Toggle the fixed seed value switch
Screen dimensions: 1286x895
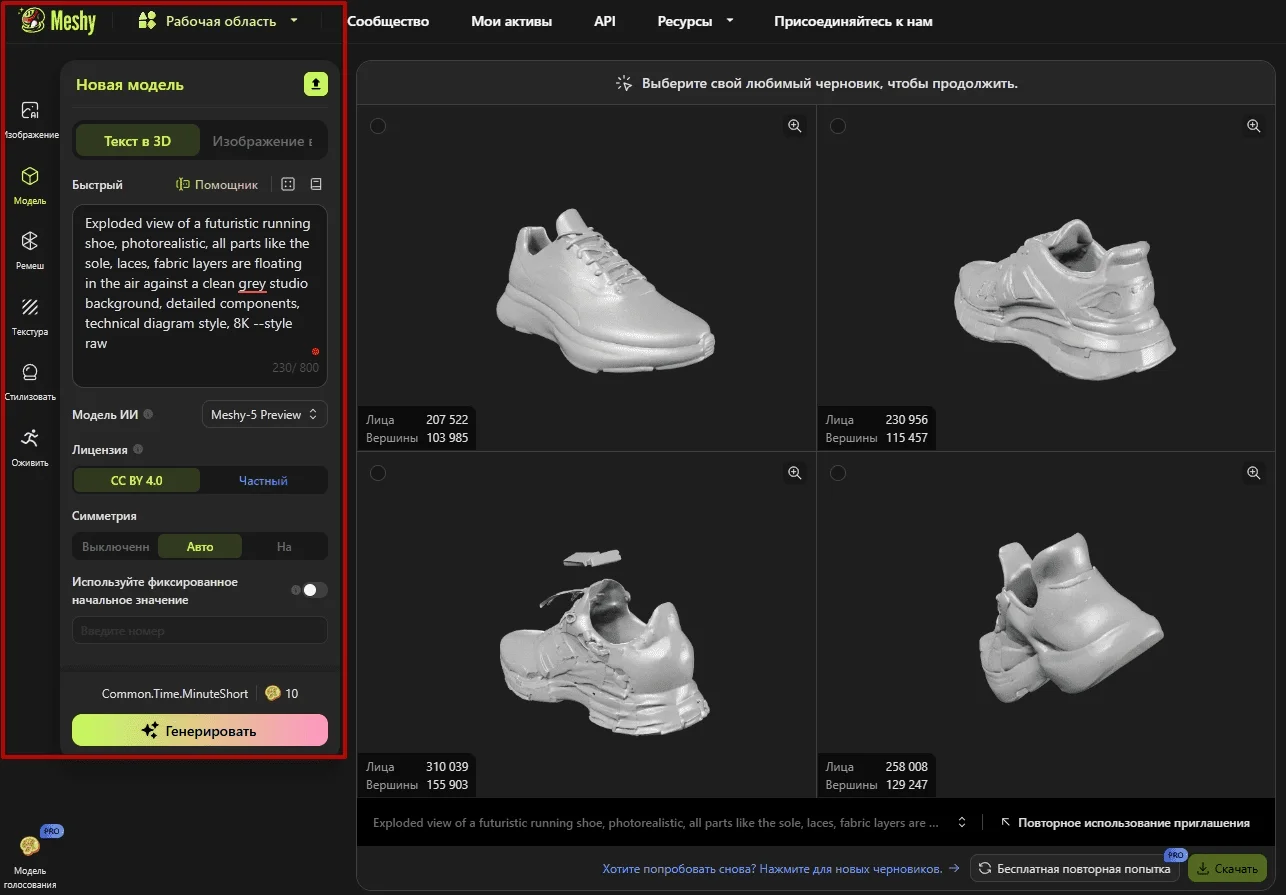pyautogui.click(x=309, y=590)
